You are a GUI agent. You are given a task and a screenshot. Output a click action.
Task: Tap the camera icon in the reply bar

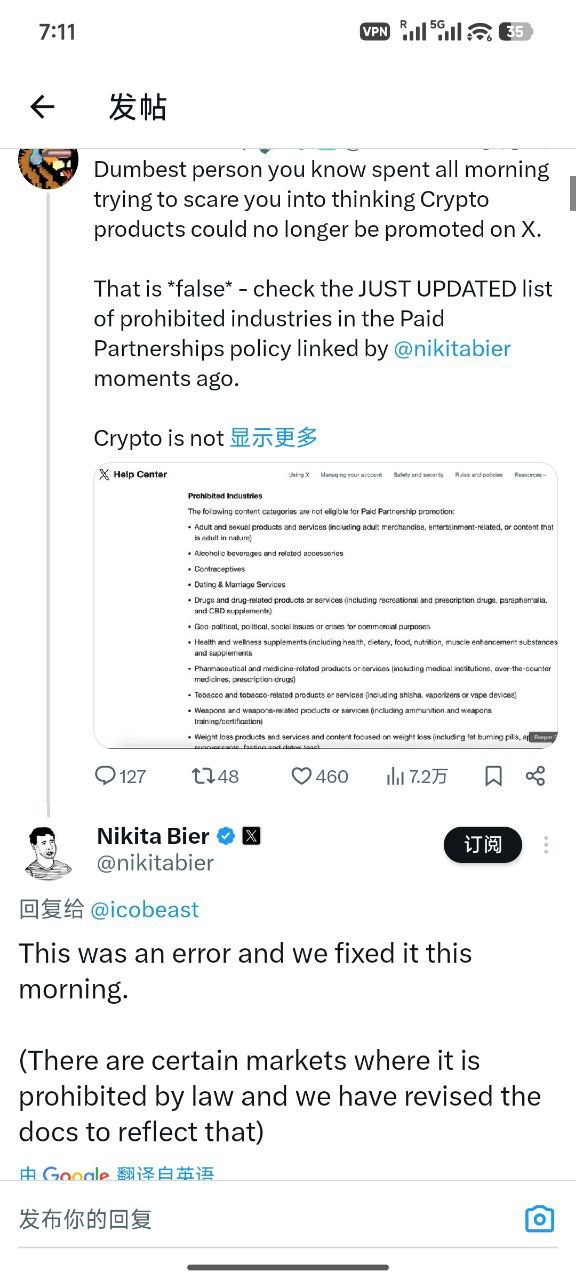[x=539, y=1219]
